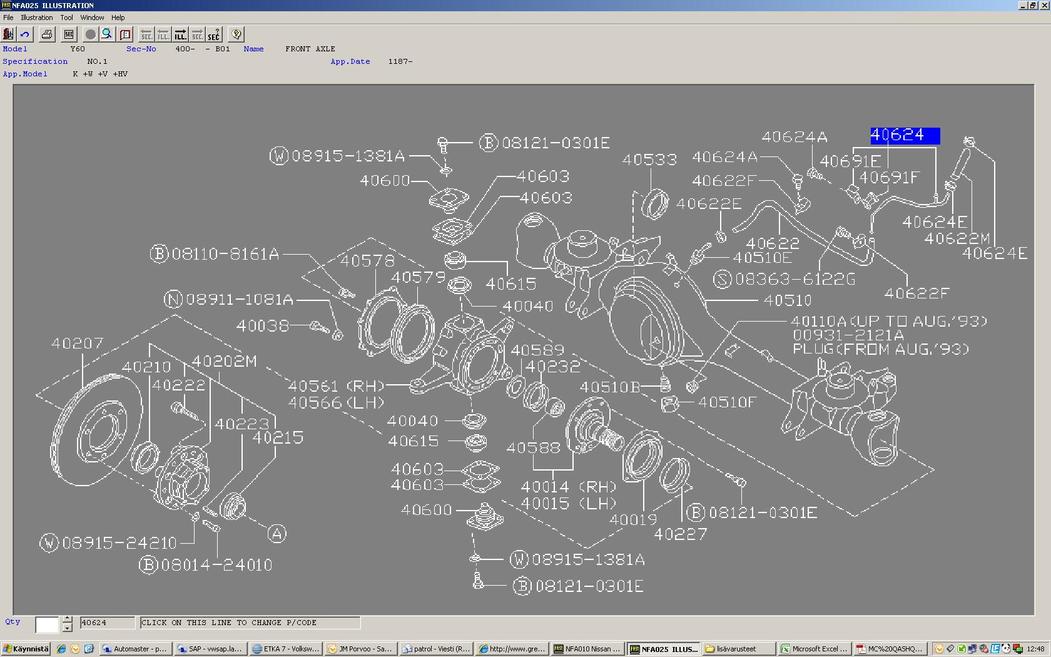The width and height of the screenshot is (1051, 657).
Task: Open the Illustration menu
Action: pyautogui.click(x=37, y=18)
